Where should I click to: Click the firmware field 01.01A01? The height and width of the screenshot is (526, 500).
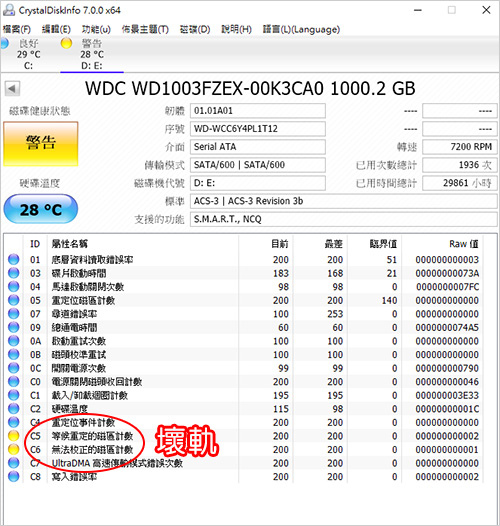(x=258, y=111)
